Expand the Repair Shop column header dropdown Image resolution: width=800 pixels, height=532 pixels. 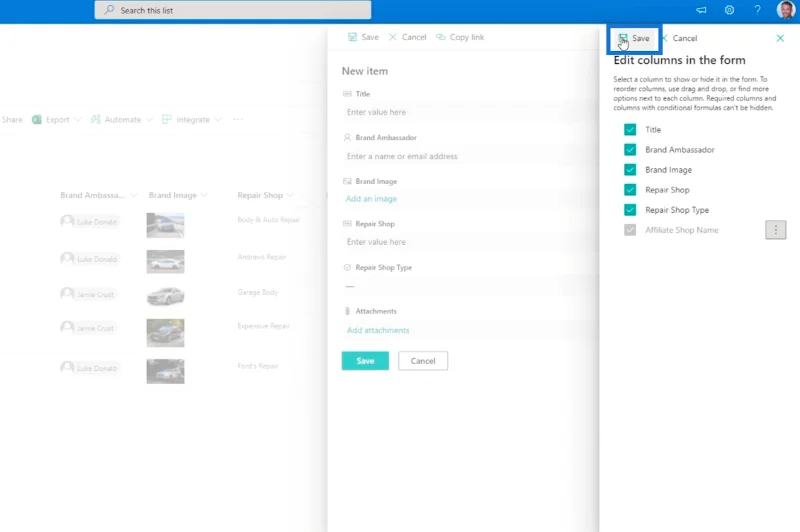click(290, 195)
